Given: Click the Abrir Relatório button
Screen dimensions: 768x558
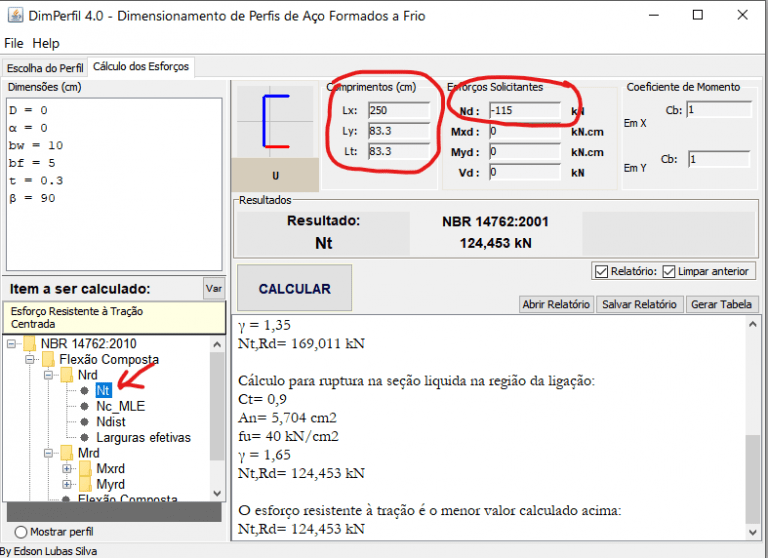Looking at the screenshot, I should [556, 304].
